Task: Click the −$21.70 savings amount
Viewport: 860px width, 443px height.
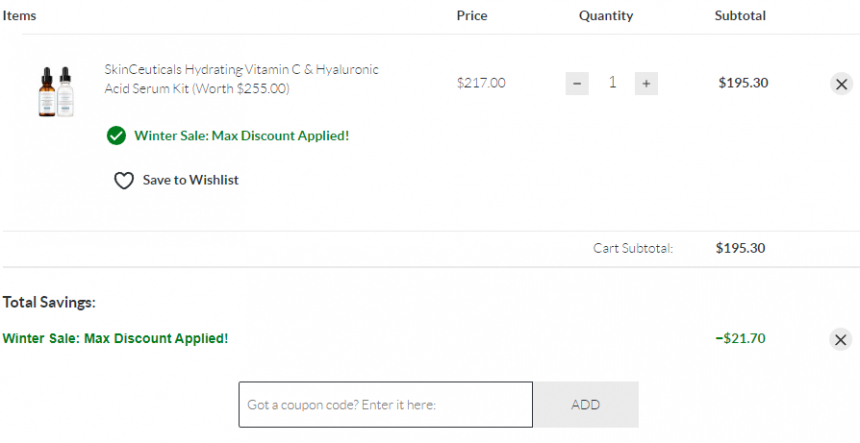Action: point(740,338)
